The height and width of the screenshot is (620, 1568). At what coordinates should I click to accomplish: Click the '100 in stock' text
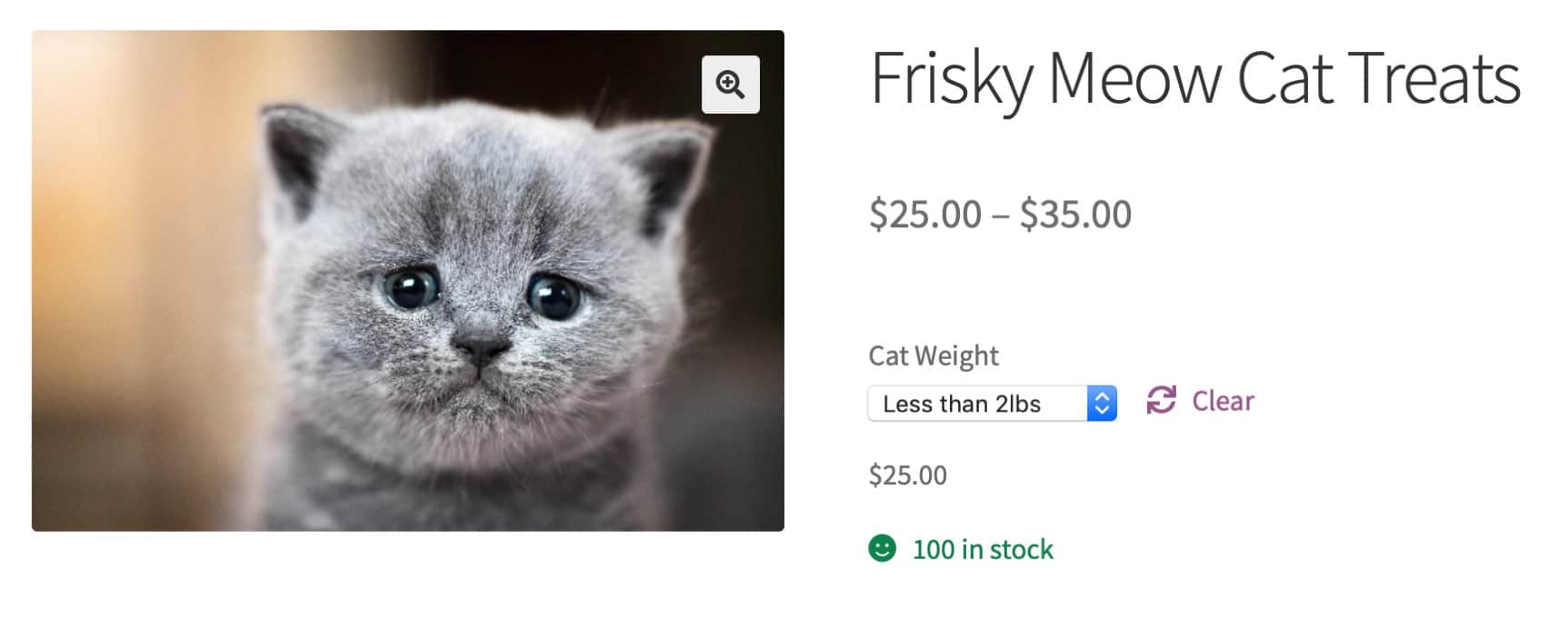pyautogui.click(x=983, y=549)
